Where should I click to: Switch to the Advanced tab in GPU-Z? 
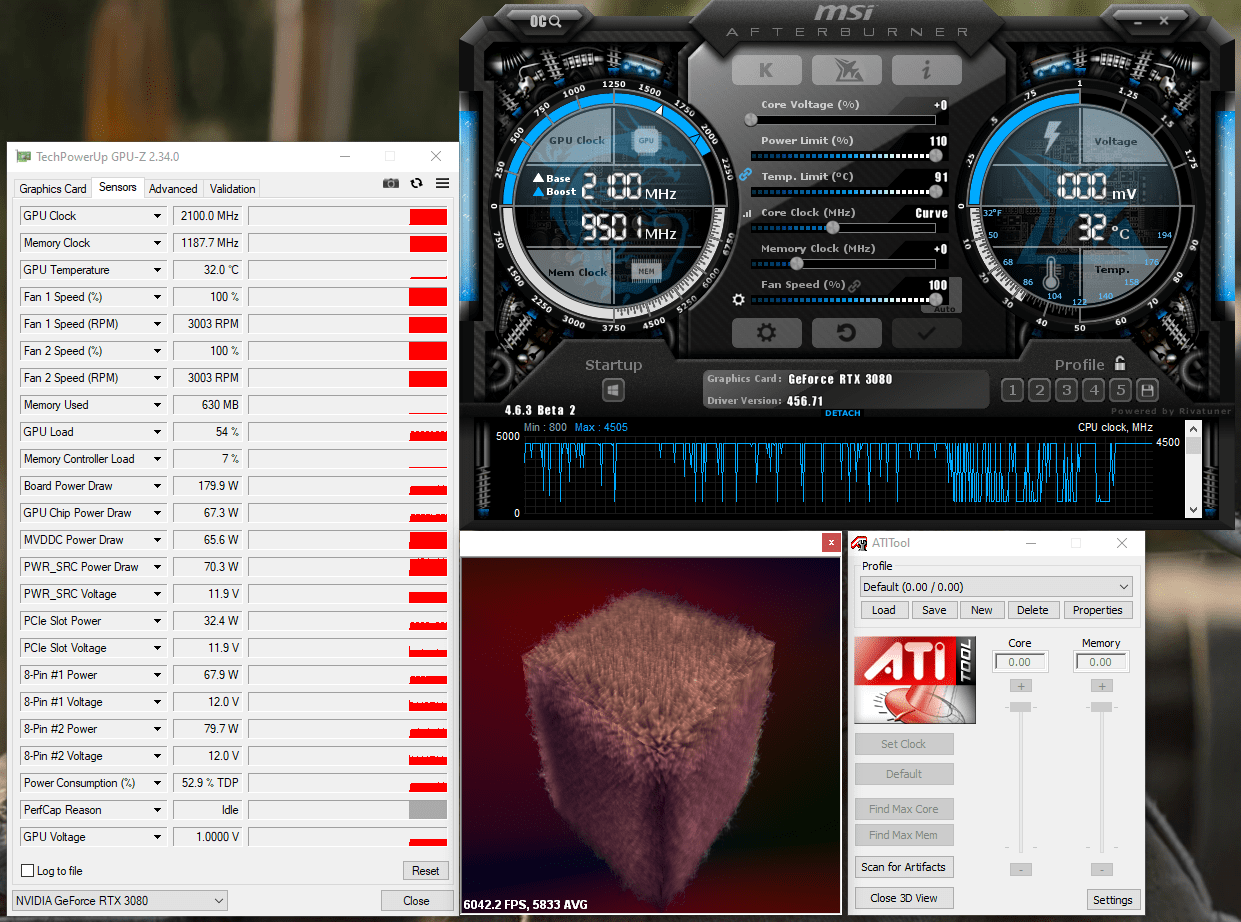tap(173, 189)
